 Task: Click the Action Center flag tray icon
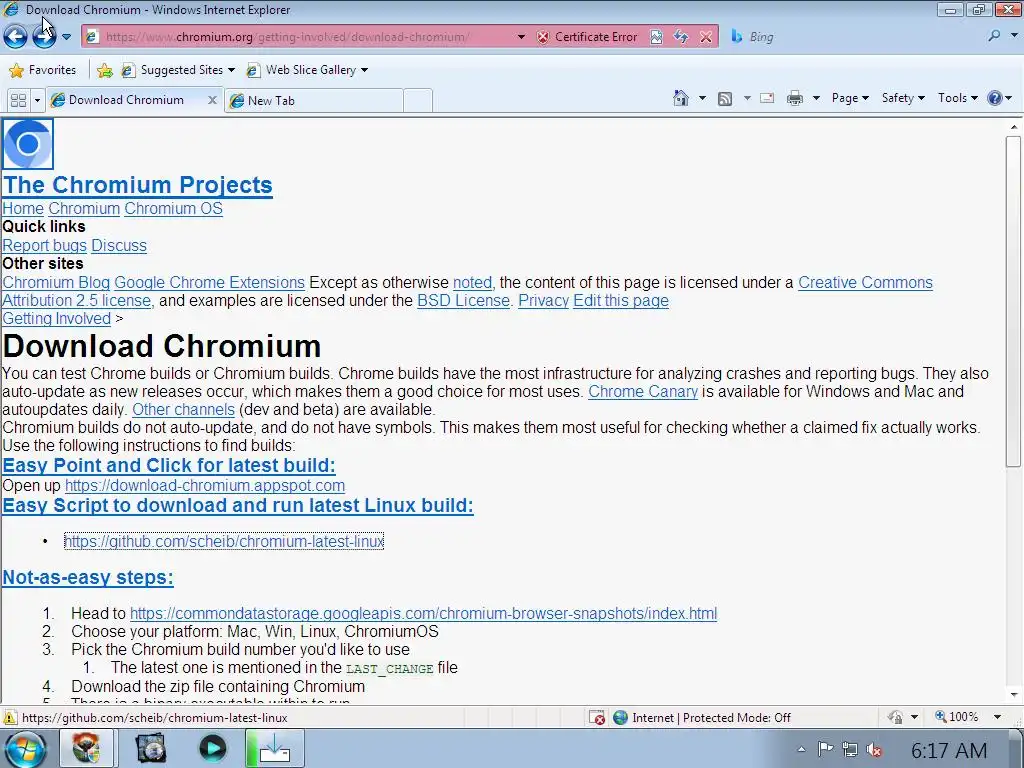pos(825,749)
